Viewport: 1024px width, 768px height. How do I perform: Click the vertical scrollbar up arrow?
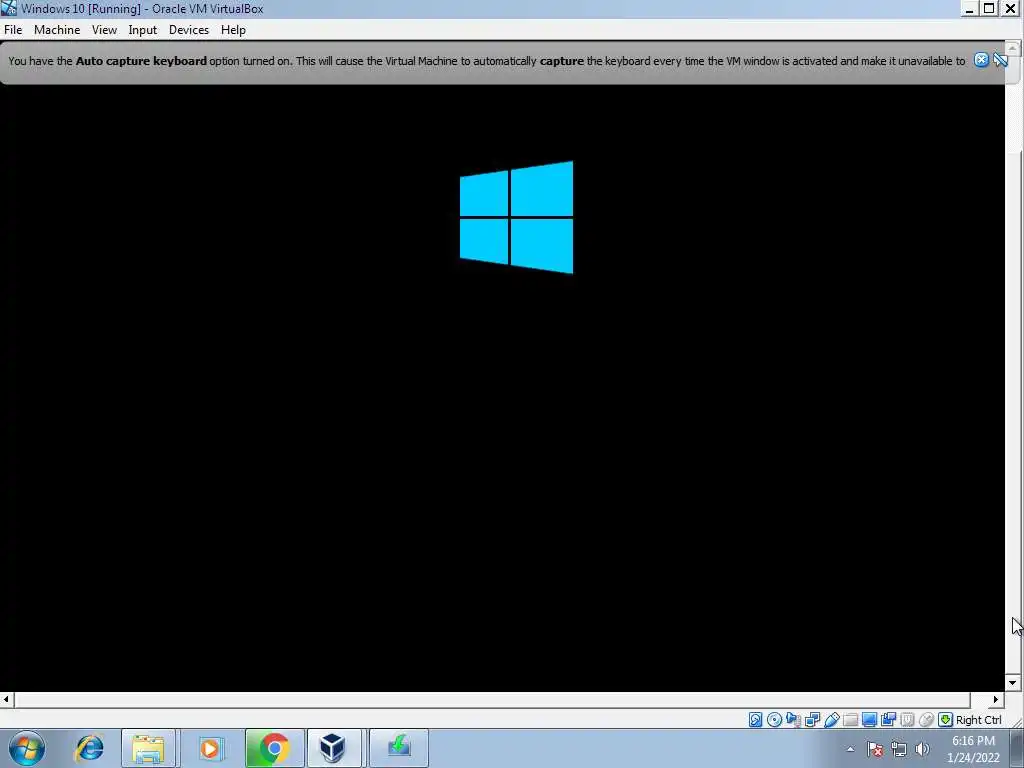(1013, 48)
